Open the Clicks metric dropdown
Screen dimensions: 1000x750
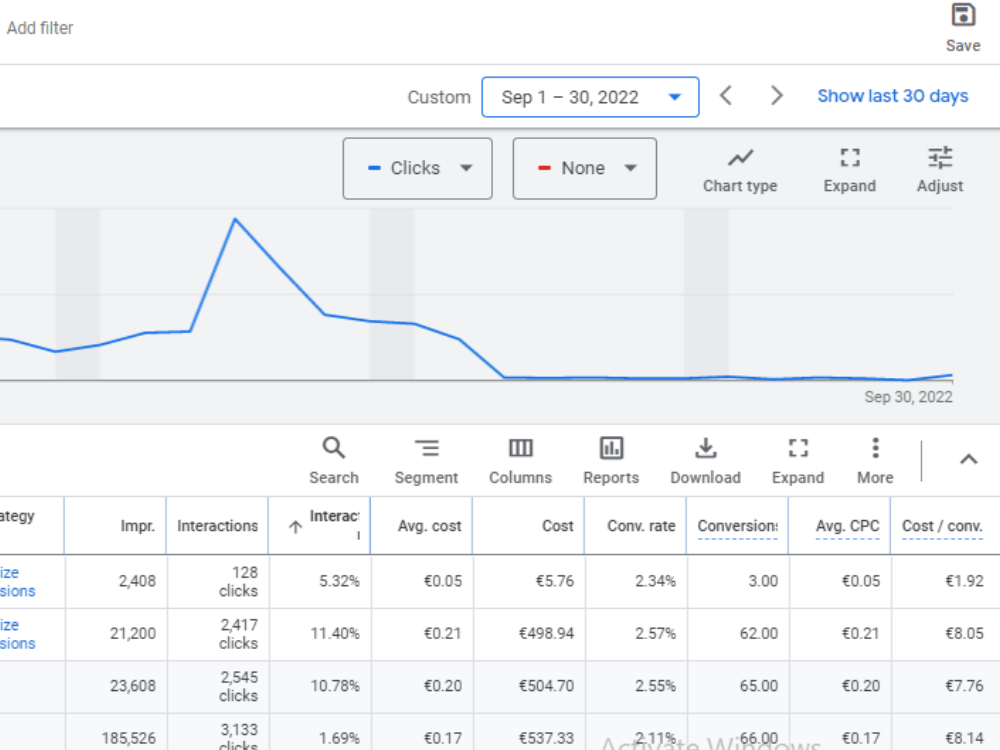[418, 168]
